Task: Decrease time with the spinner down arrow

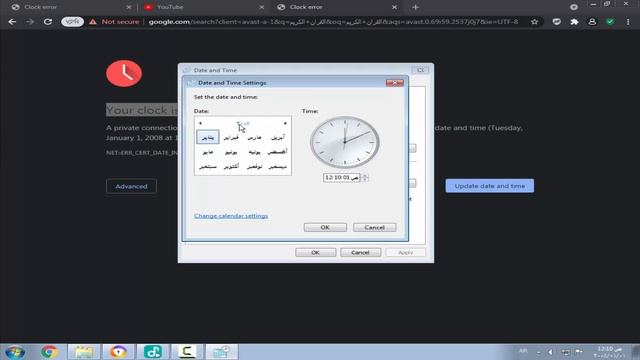Action: [x=365, y=180]
